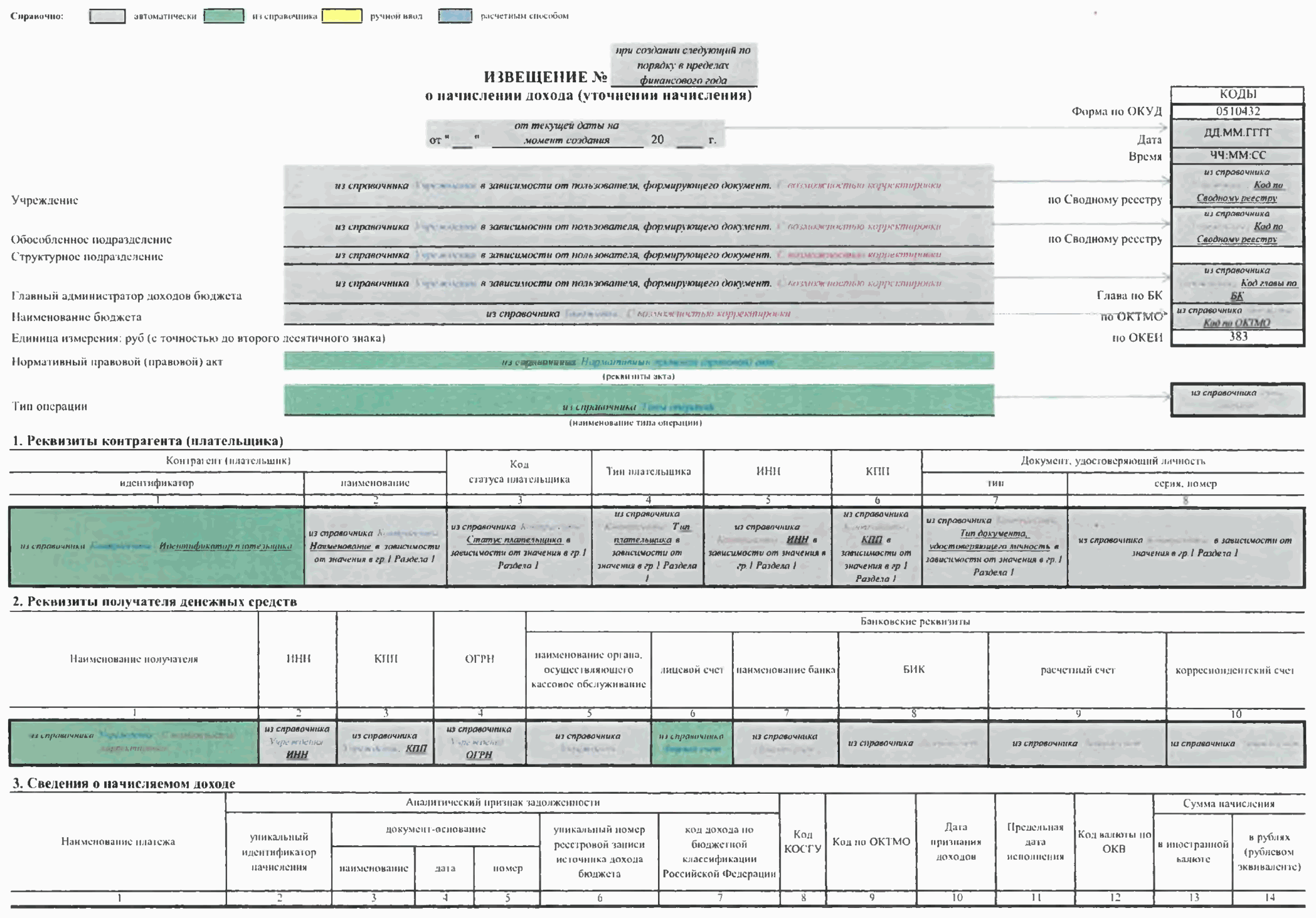Viewport: 1316px width, 918px height.
Task: Click the Наименование бюджета entry field
Action: [x=639, y=314]
